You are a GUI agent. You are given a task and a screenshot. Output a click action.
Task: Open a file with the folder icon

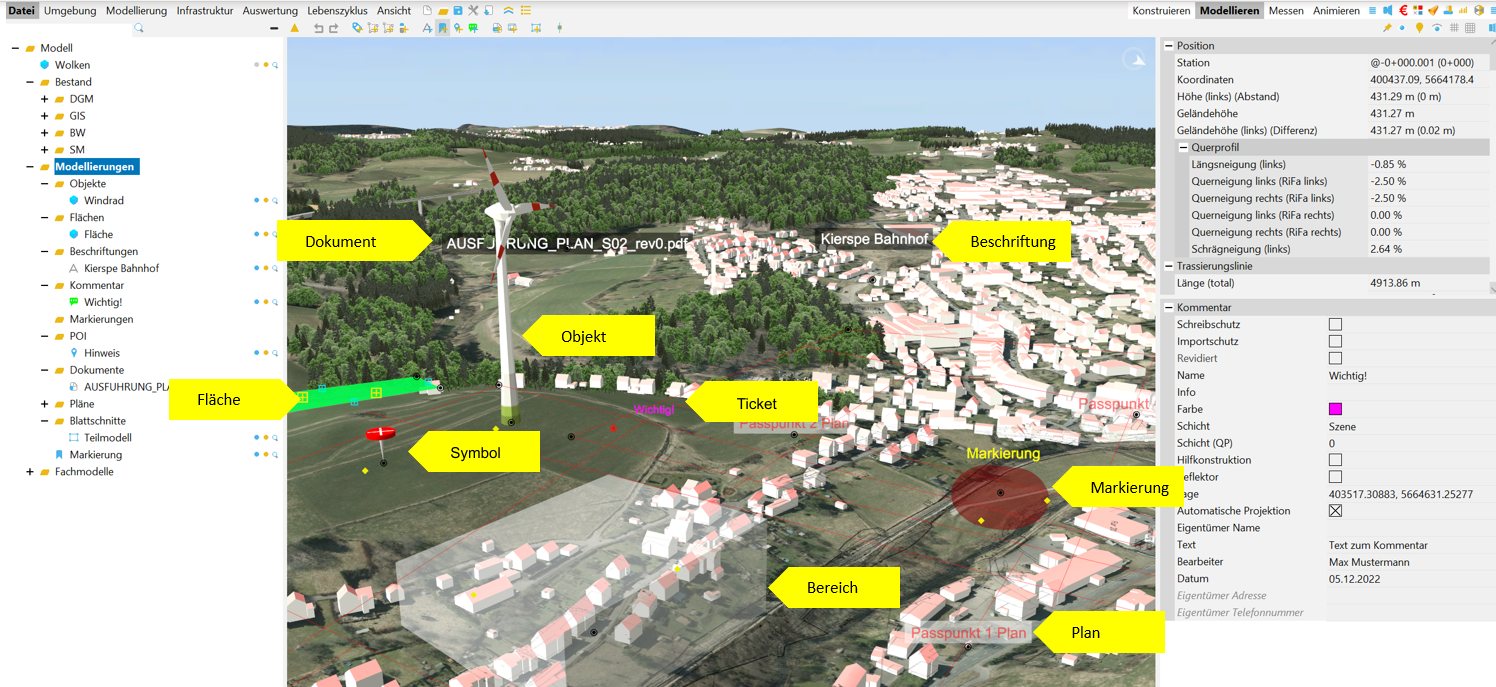[442, 11]
